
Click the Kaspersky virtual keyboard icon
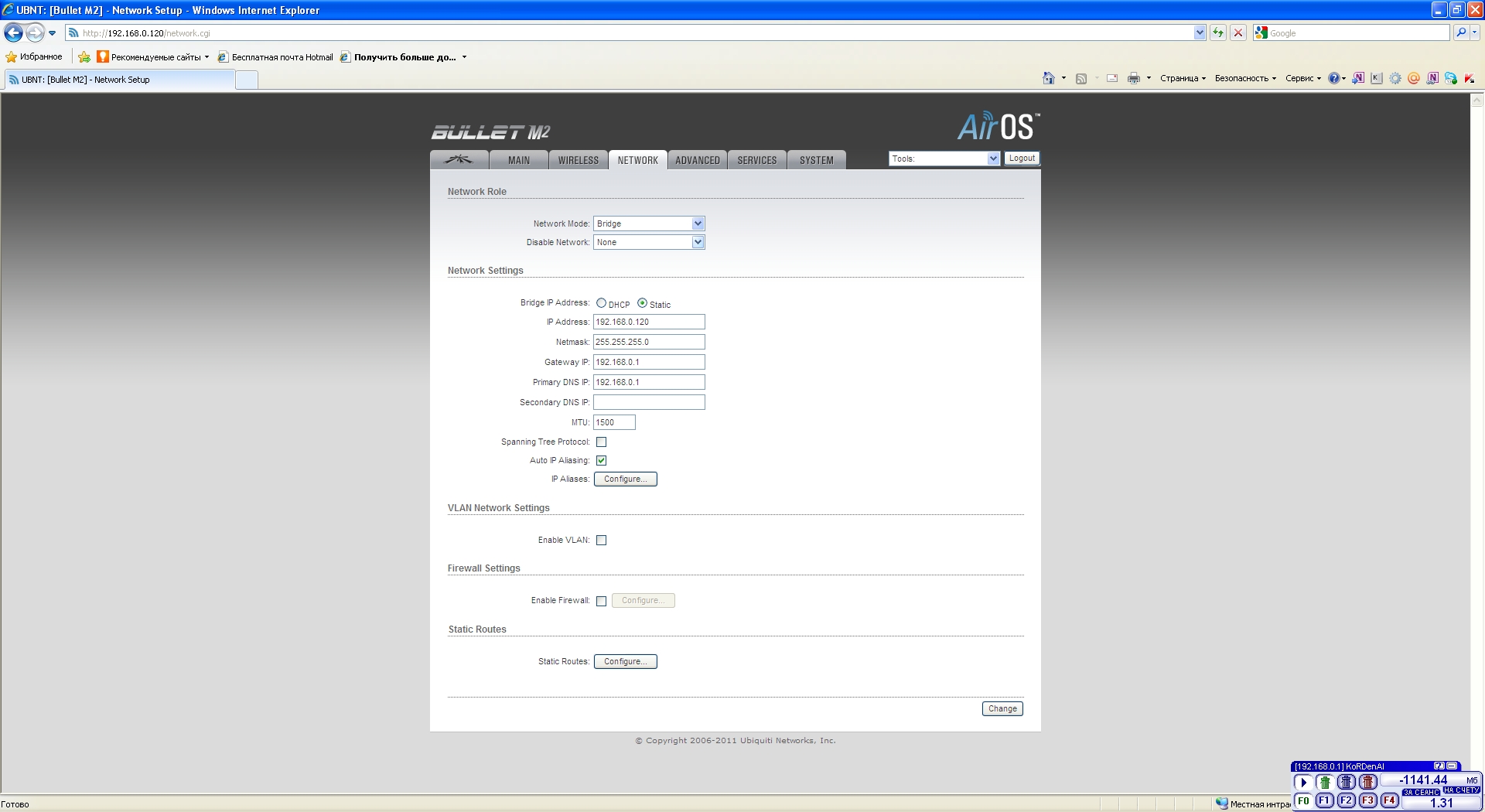tap(1377, 78)
